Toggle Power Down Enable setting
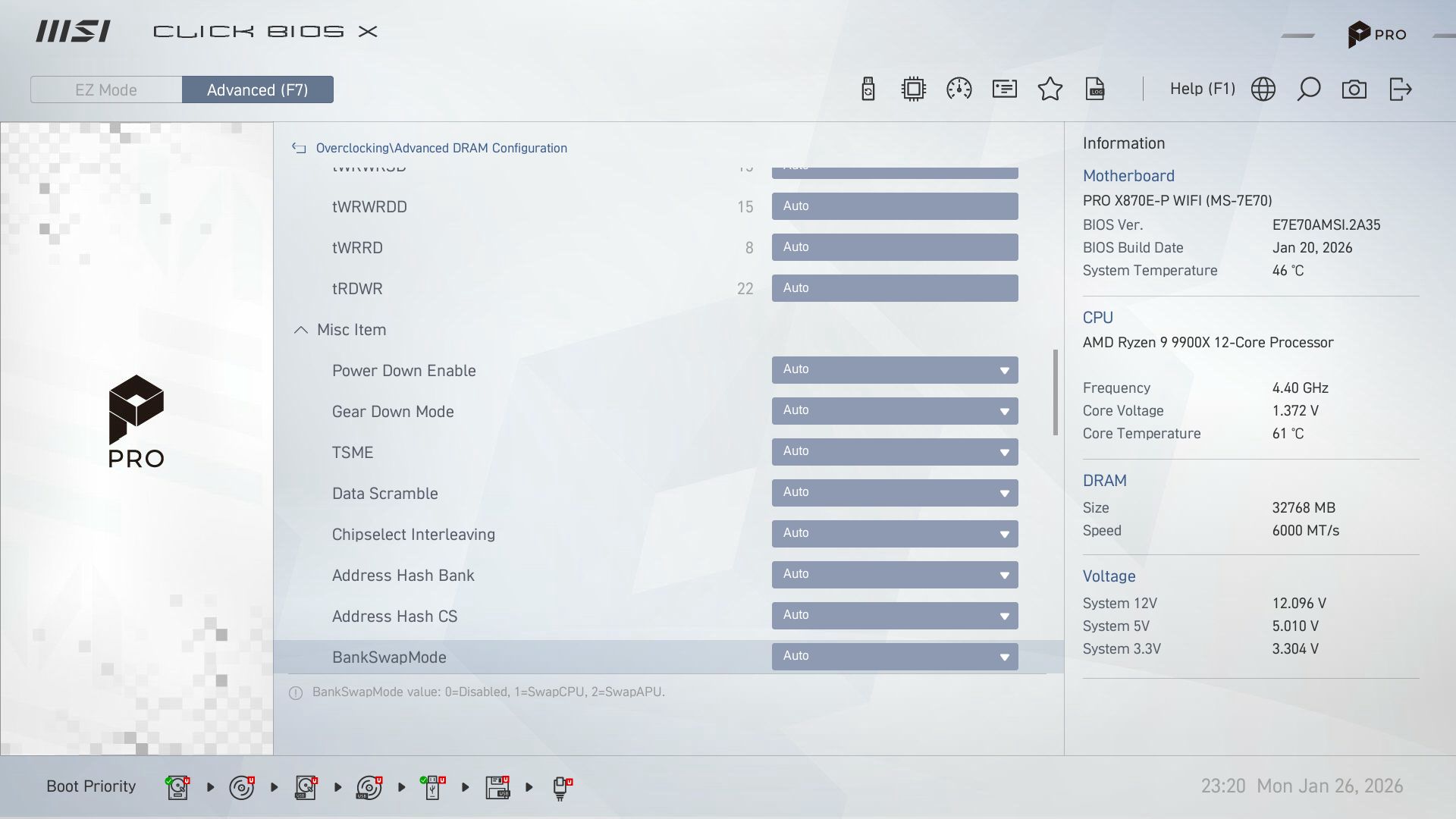This screenshot has width=1456, height=819. coord(895,370)
